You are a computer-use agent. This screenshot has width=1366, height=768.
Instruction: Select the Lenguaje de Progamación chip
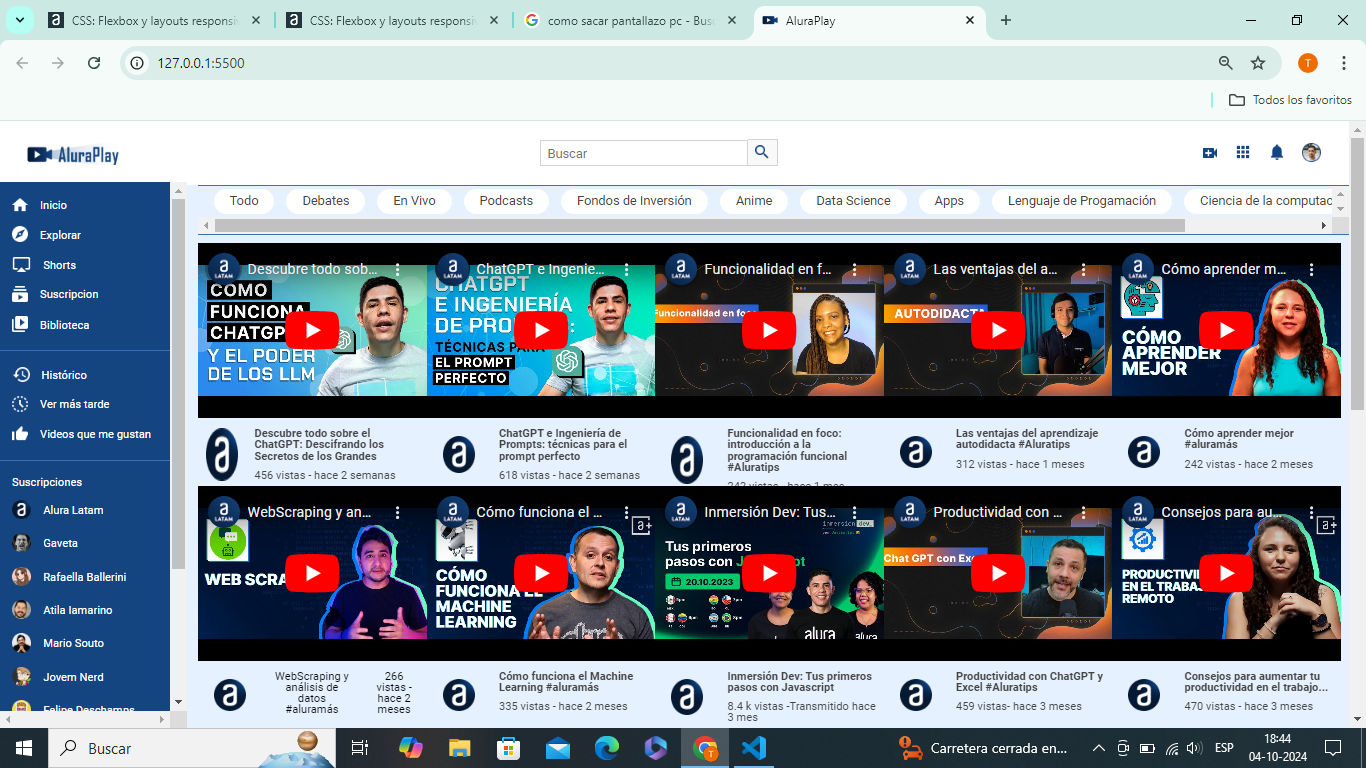coord(1082,201)
